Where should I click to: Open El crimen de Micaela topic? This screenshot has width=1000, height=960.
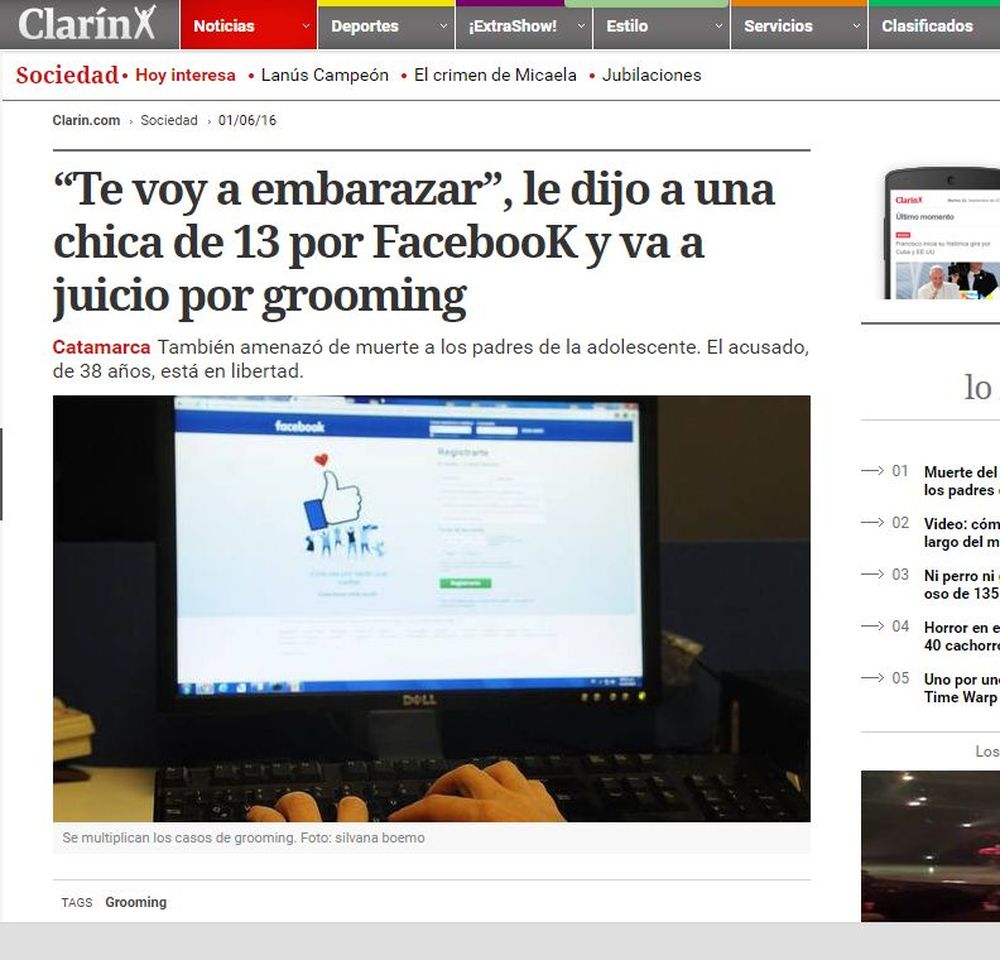[x=495, y=75]
